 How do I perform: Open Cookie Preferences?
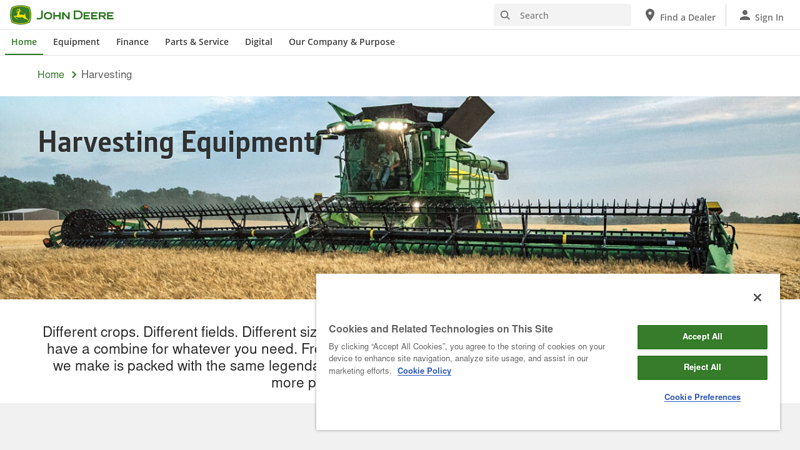[x=702, y=397]
